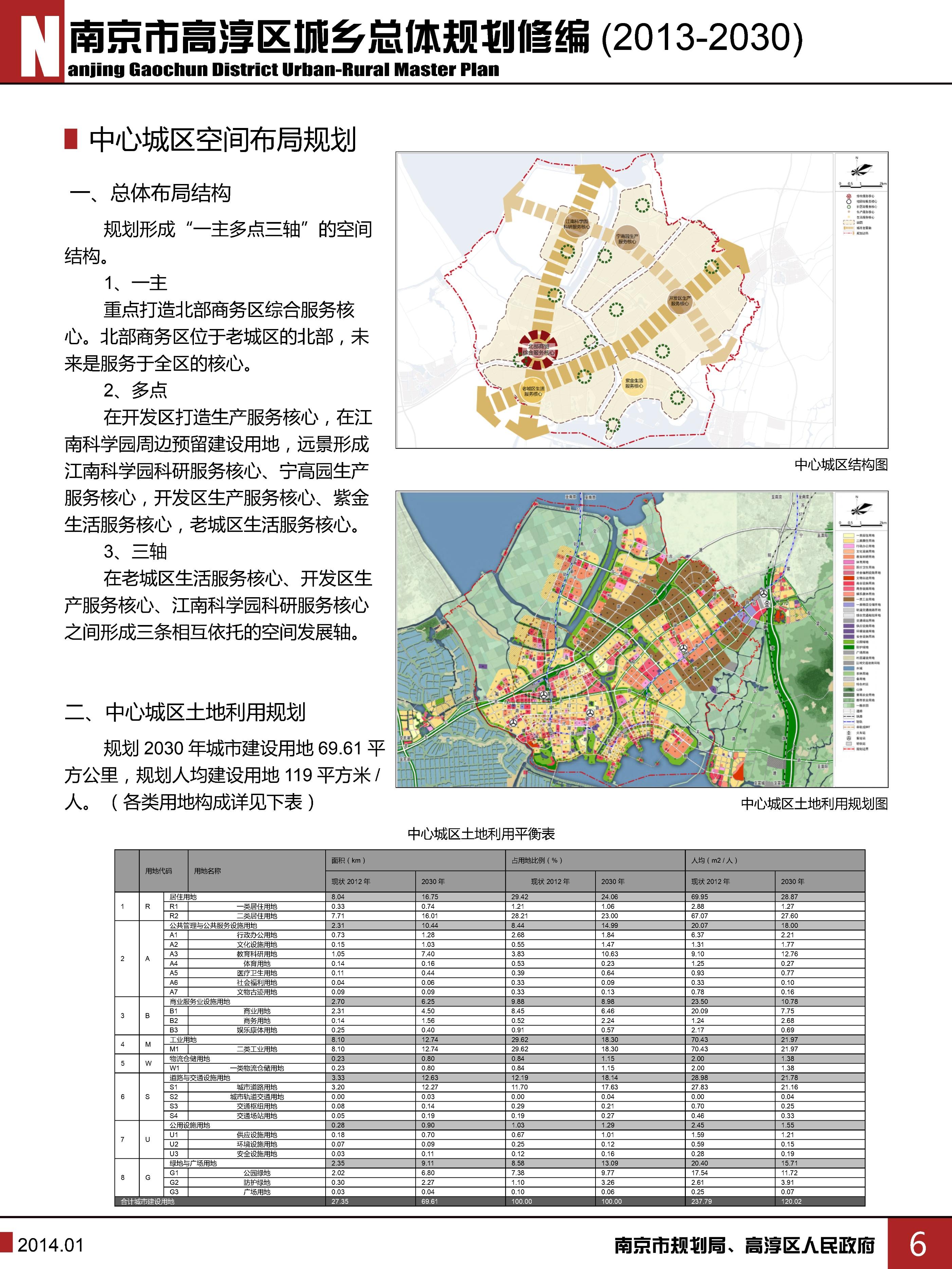Click the W1 row label 一类物流仓储用地
This screenshot has width=952, height=1269.
coord(257,1068)
